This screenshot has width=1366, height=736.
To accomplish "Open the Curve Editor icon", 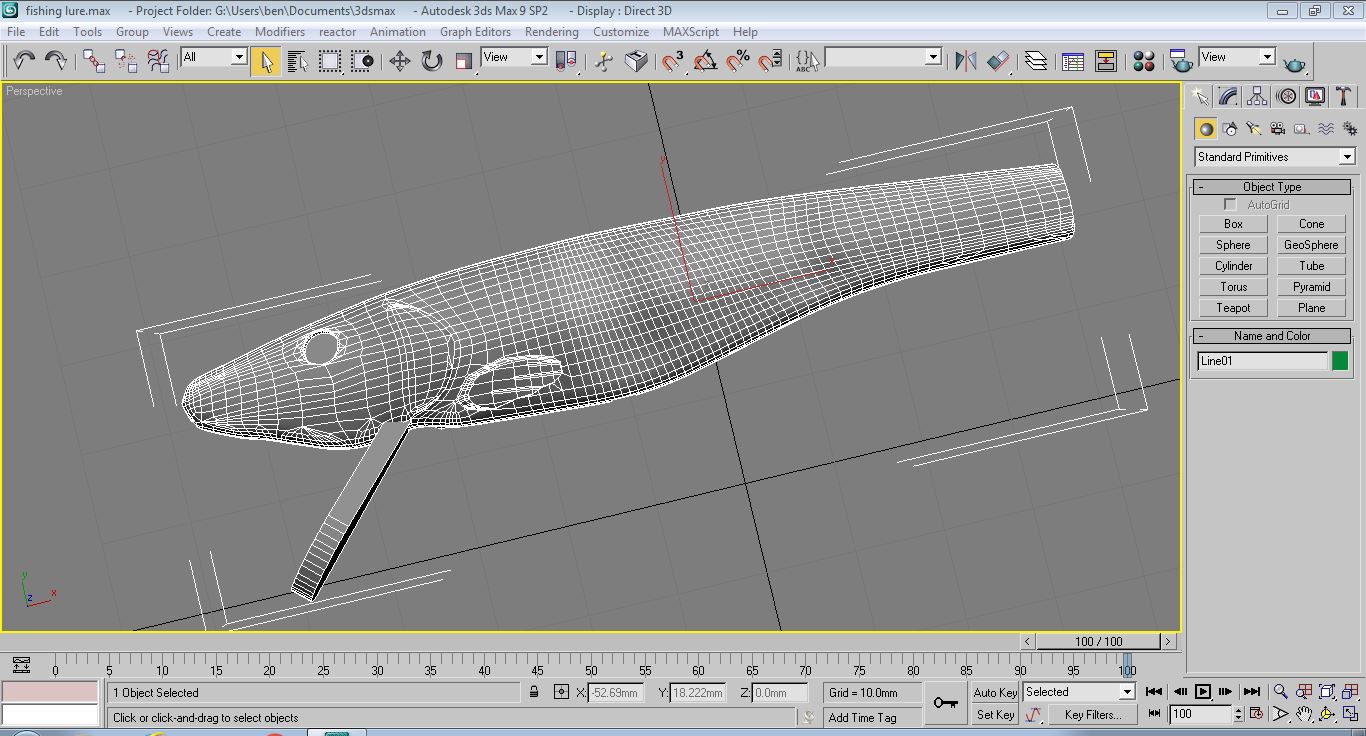I will point(1074,61).
